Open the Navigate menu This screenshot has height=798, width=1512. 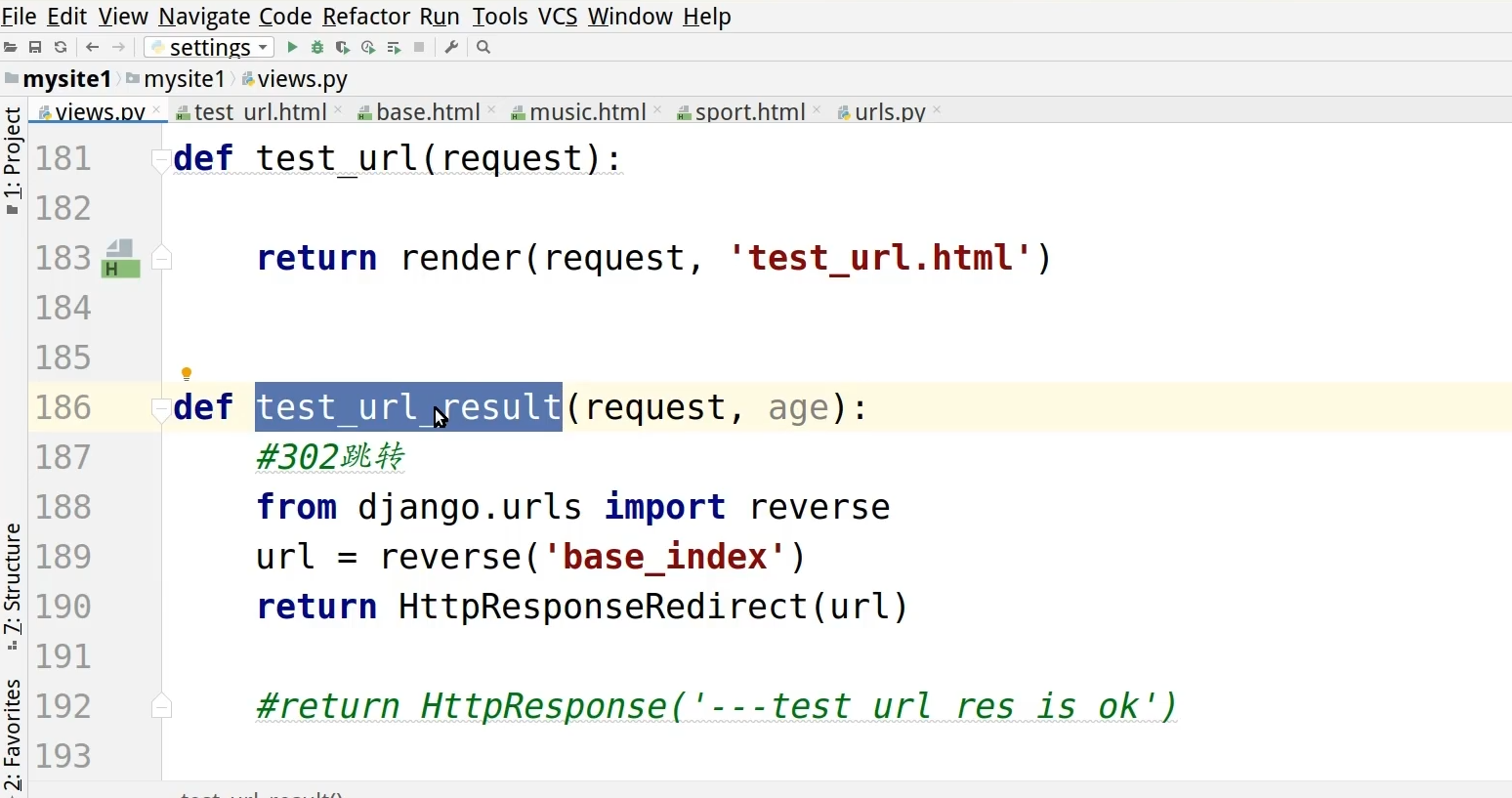204,17
